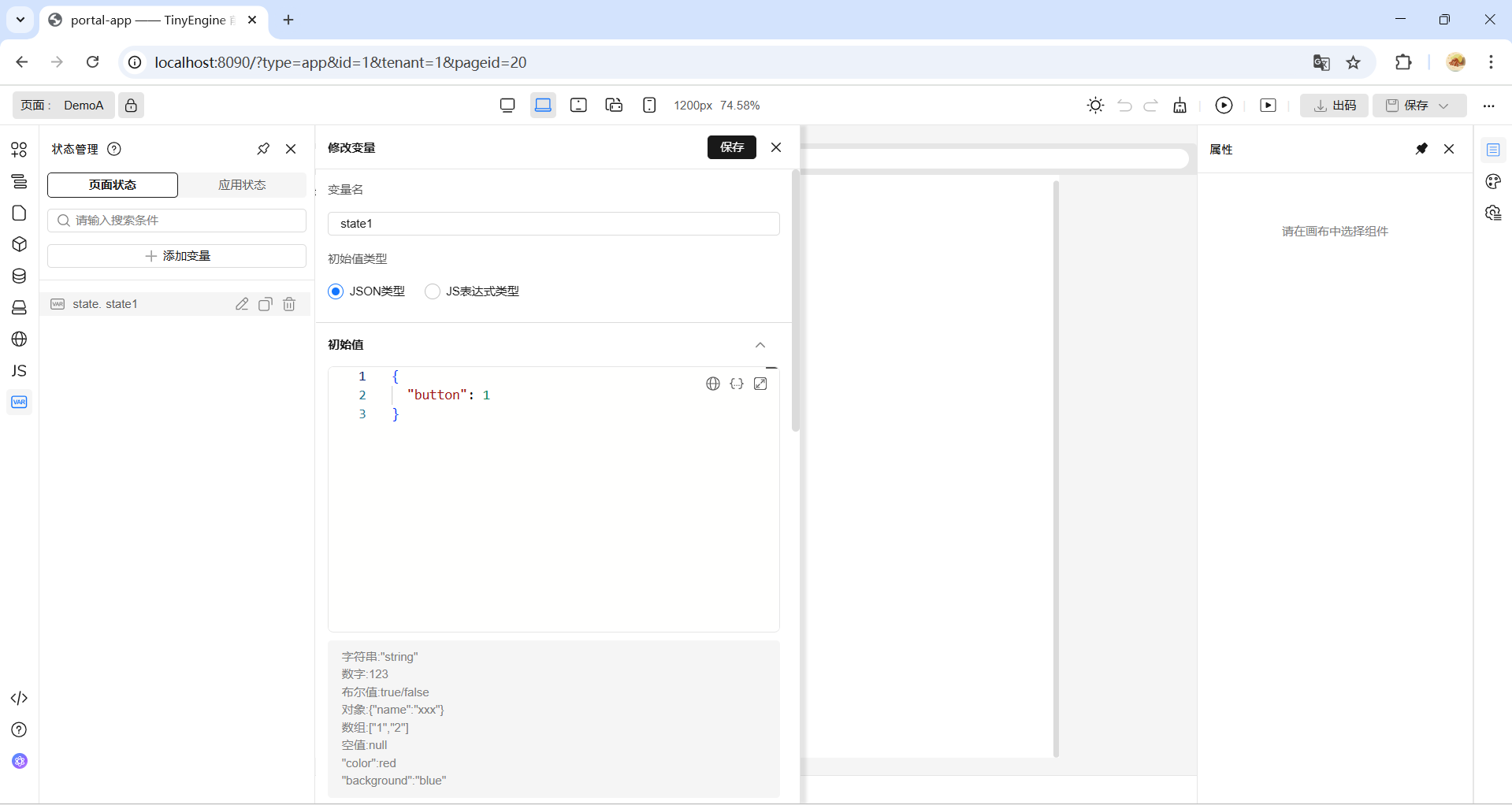Preview the page with play circle icon
Screen dimensions: 1512x805
tap(1224, 105)
